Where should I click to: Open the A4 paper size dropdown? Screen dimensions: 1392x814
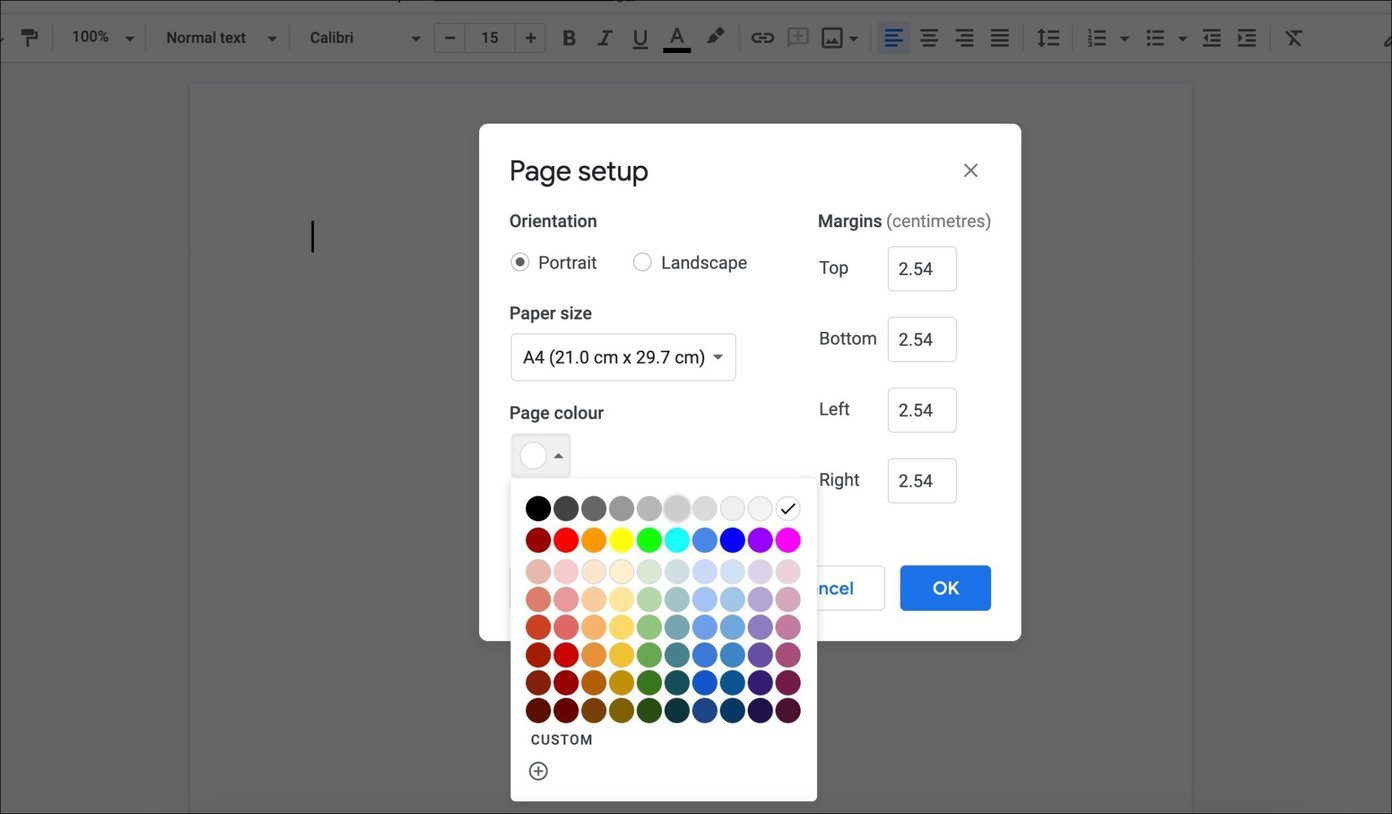point(623,357)
